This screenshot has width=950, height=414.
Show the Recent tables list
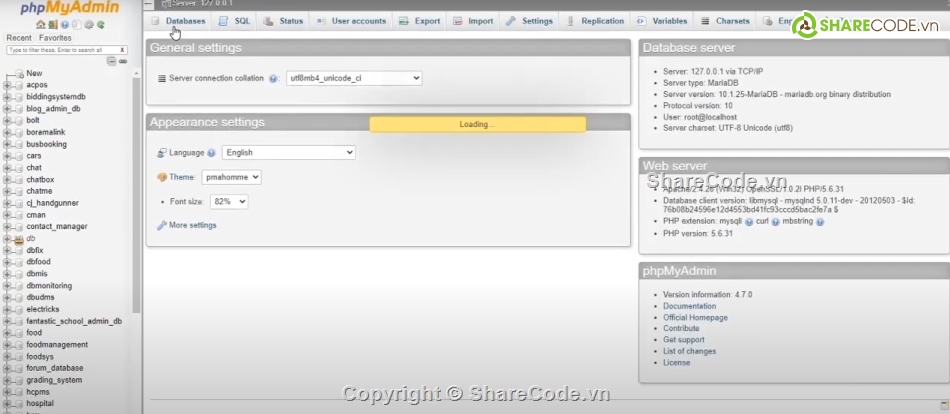click(19, 38)
